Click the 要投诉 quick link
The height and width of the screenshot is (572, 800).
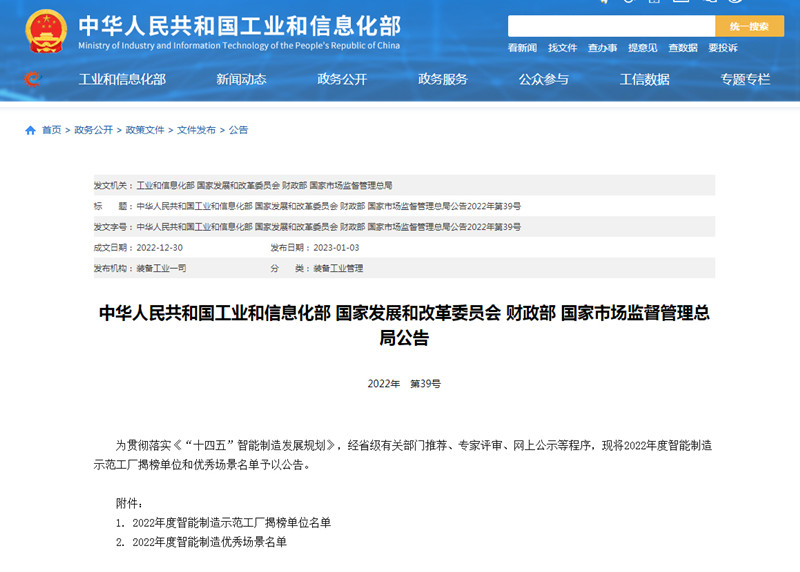point(722,48)
